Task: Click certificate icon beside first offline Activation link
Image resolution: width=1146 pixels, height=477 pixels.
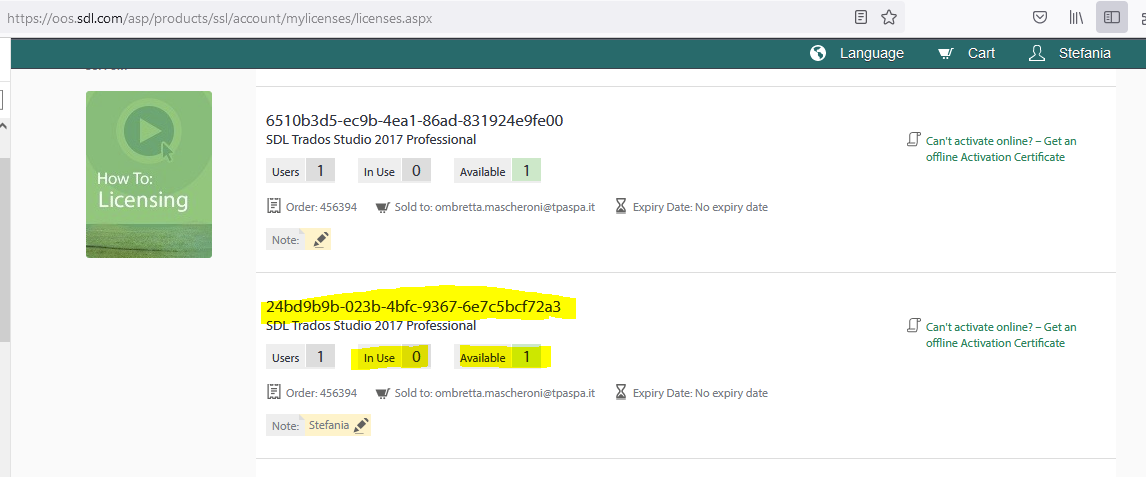Action: 914,140
